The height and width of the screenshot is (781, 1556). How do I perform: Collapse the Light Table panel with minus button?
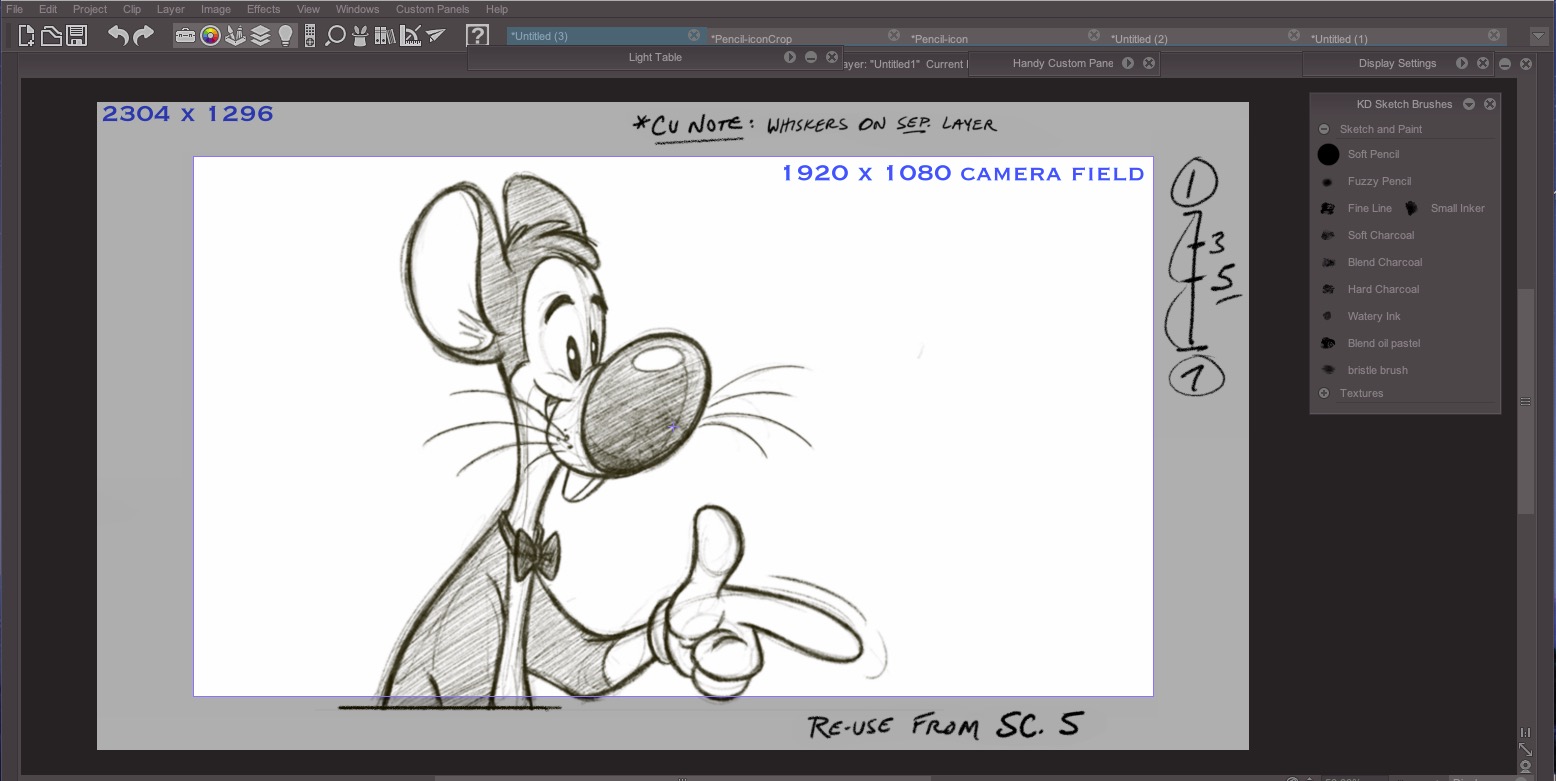811,58
